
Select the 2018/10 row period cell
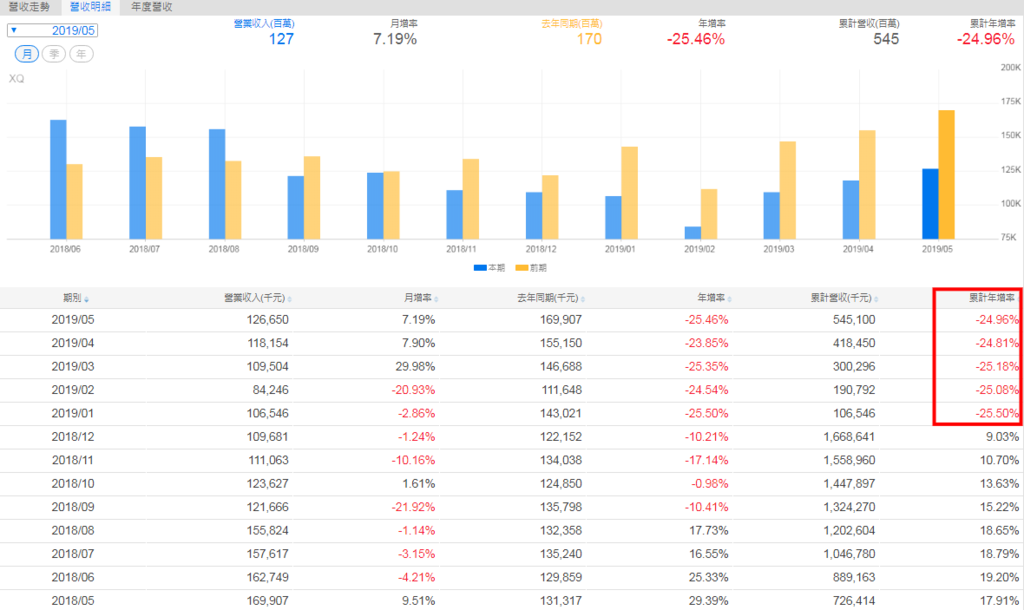point(72,484)
